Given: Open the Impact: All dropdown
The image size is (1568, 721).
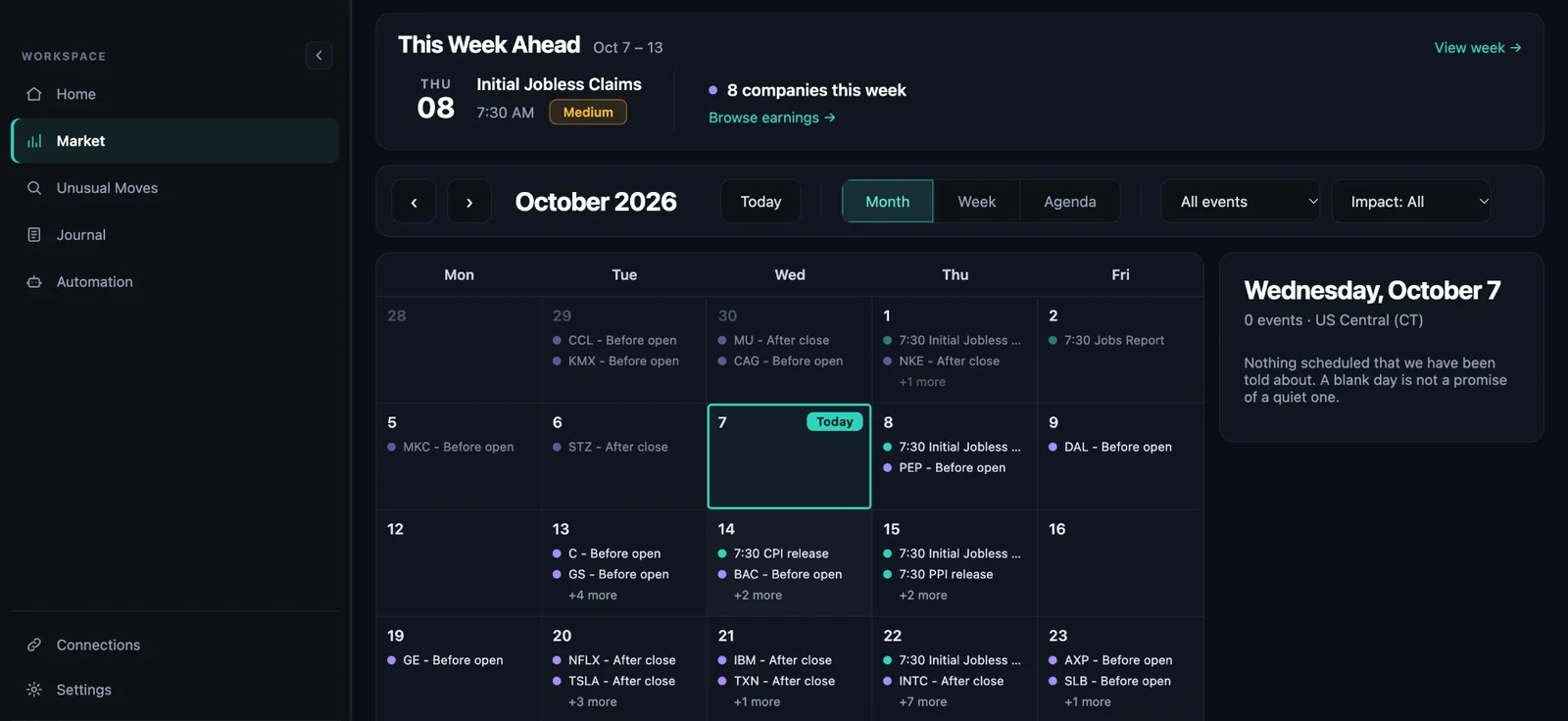Looking at the screenshot, I should click(1411, 202).
